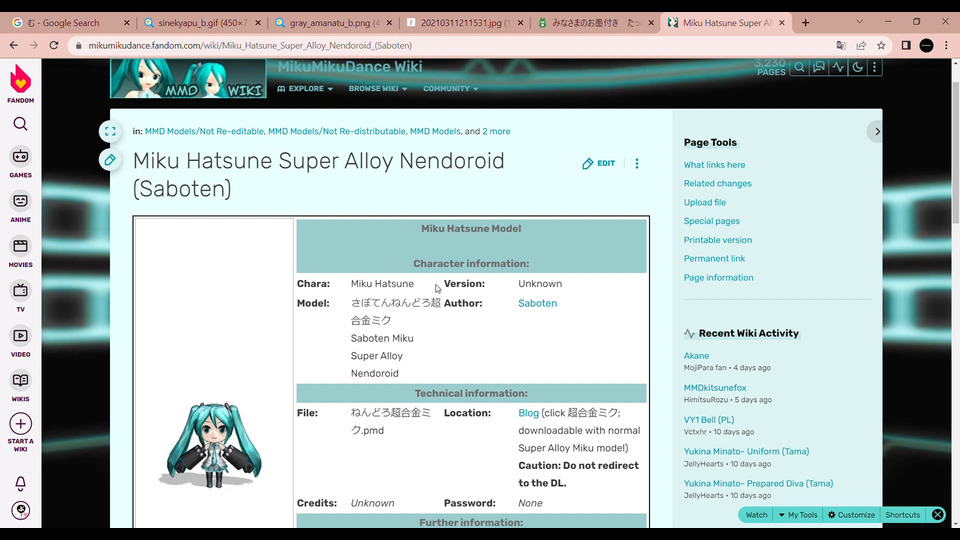
Task: Open Special pages link
Action: click(x=711, y=221)
